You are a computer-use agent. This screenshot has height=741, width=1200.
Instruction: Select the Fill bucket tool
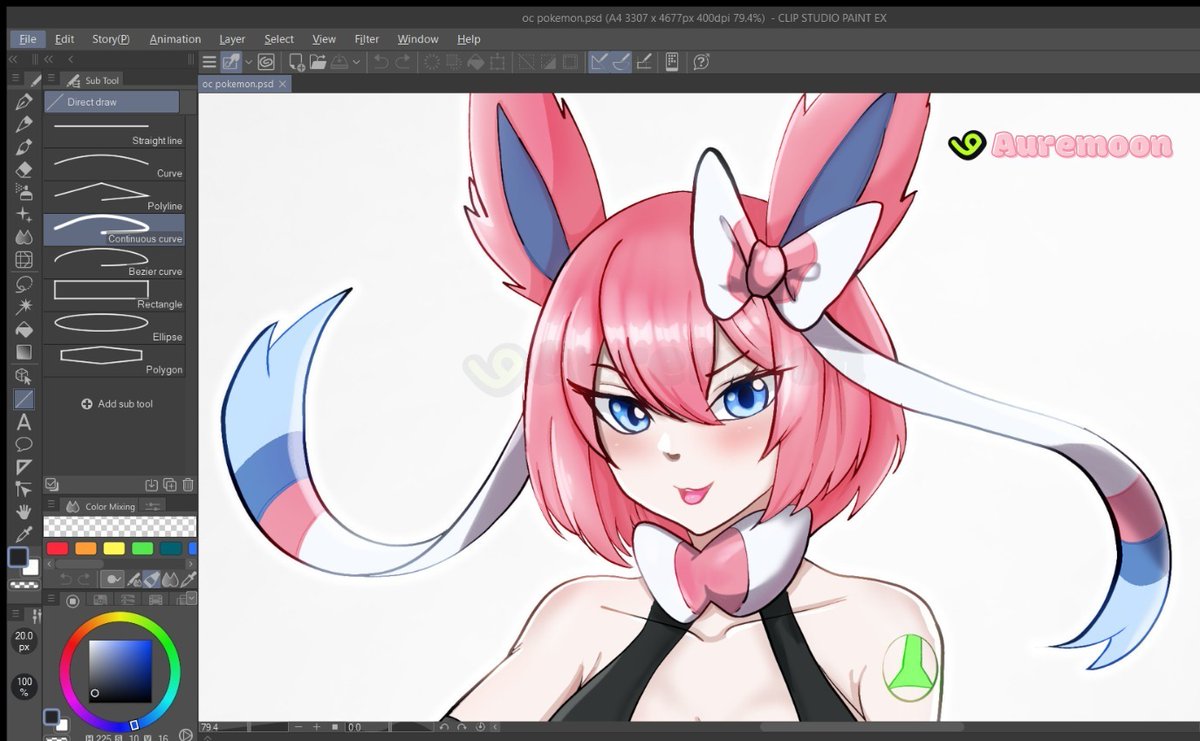click(x=24, y=329)
